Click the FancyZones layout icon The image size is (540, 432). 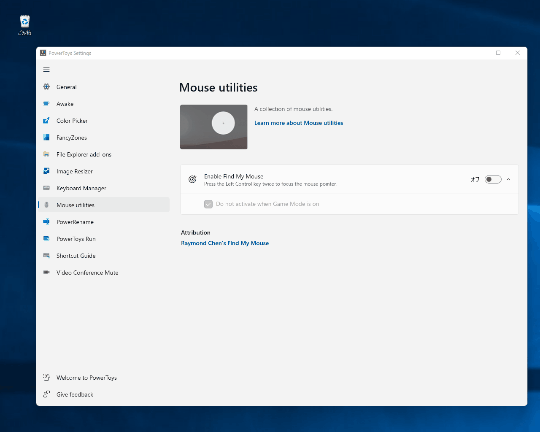[46, 137]
